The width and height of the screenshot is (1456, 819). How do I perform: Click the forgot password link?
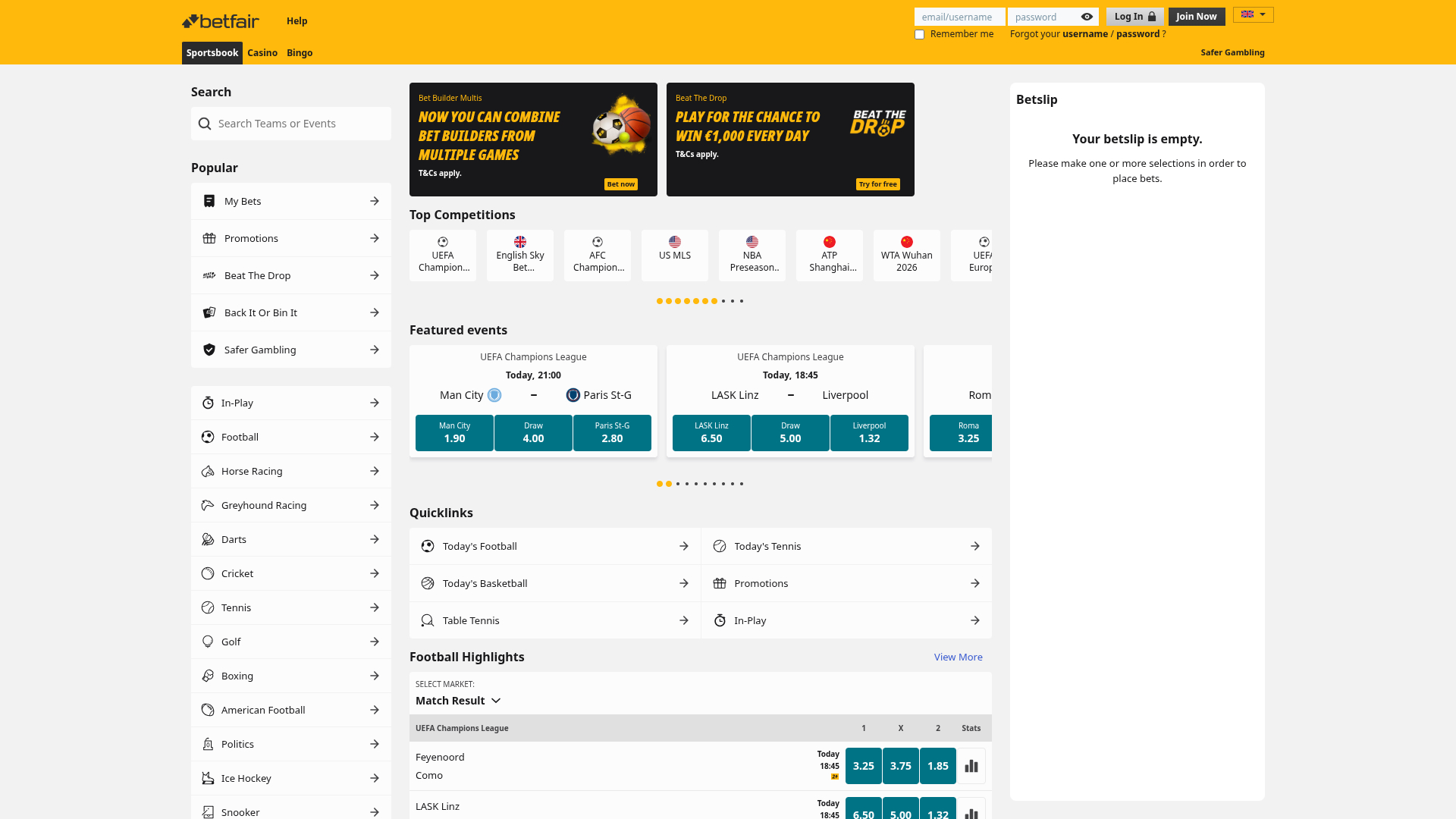coord(1138,34)
